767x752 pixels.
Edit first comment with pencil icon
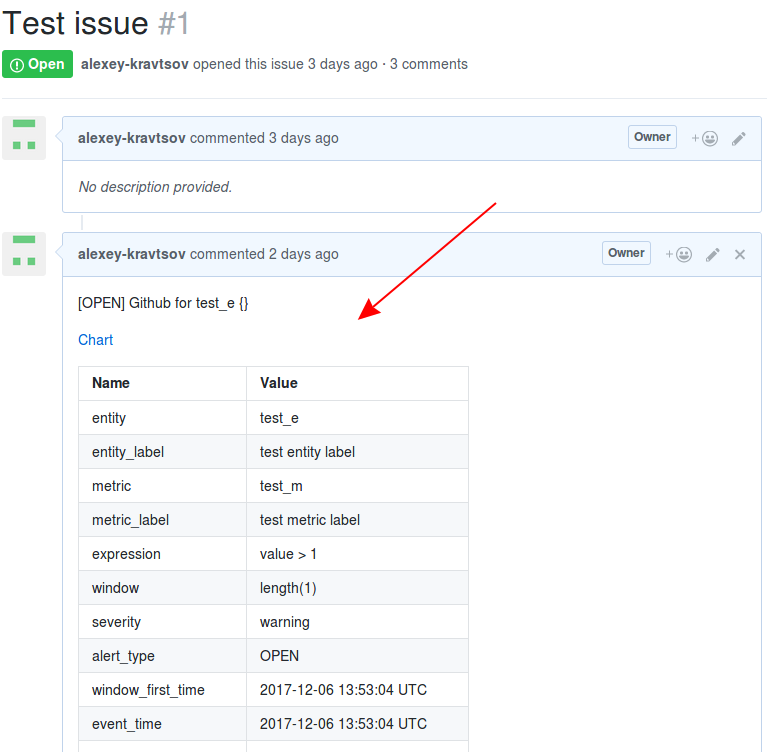[x=739, y=138]
